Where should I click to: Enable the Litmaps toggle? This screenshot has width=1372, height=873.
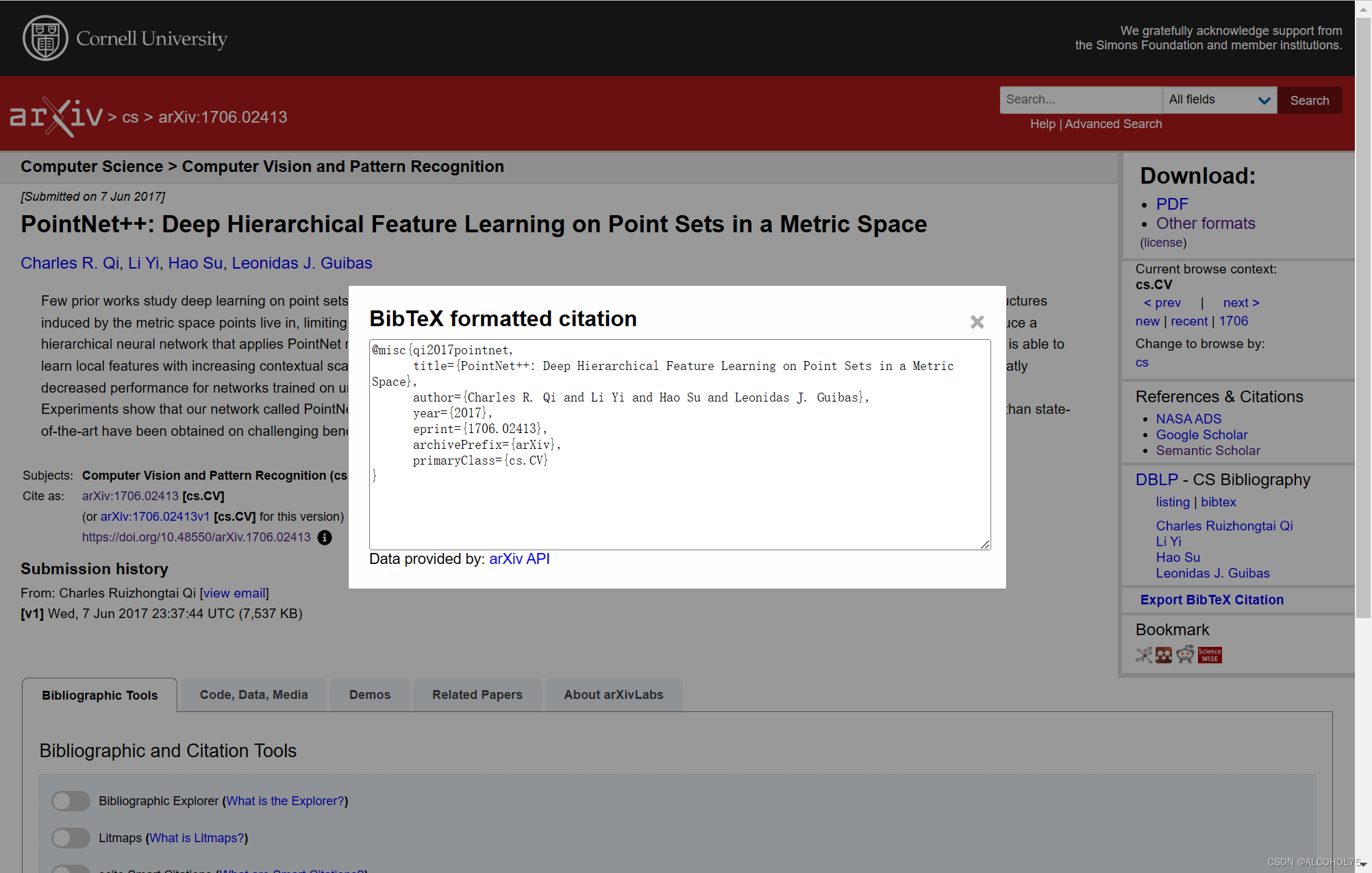[x=71, y=838]
